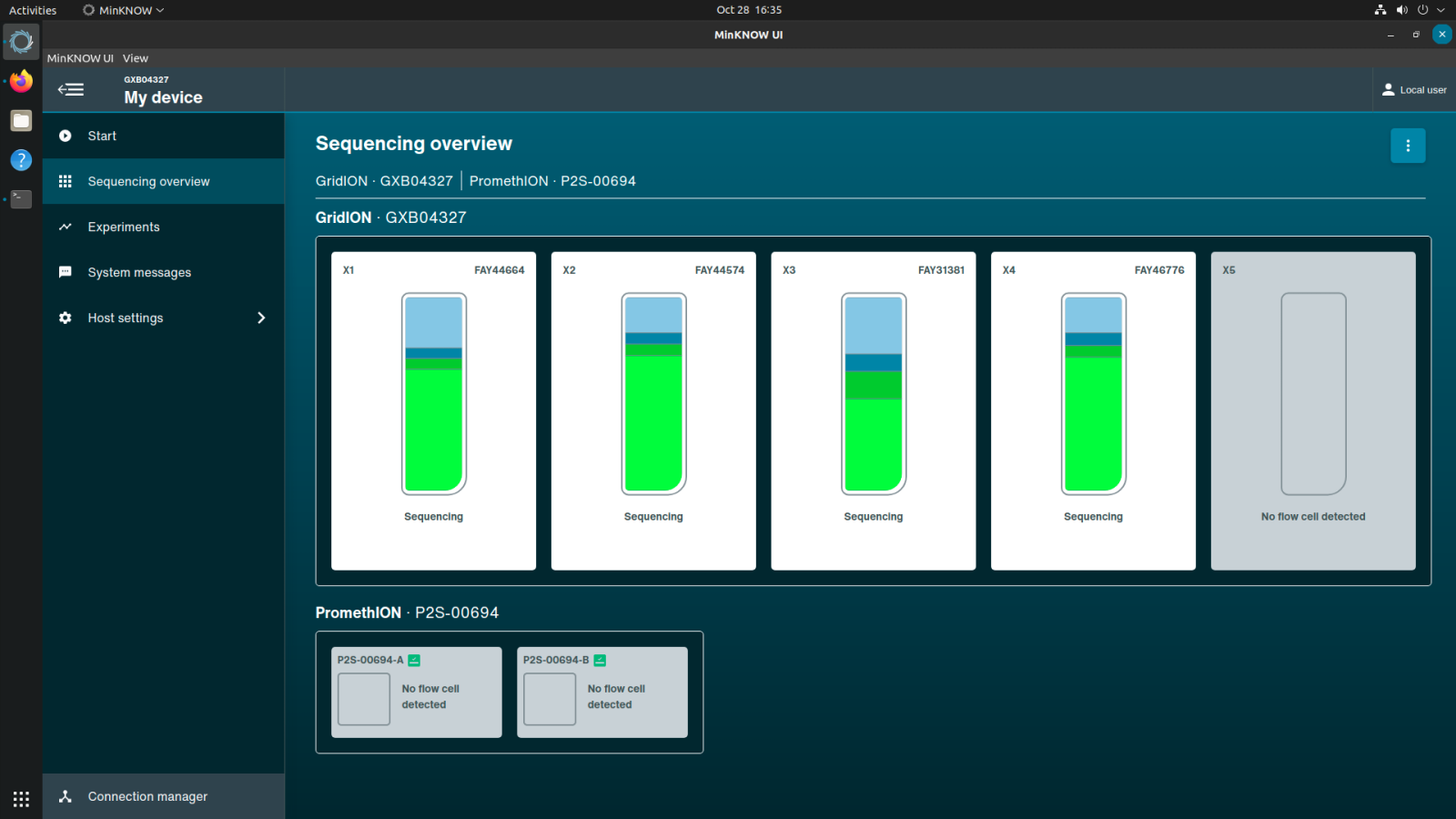Open the MinKNOW UI menu
1456x819 pixels.
(x=80, y=58)
